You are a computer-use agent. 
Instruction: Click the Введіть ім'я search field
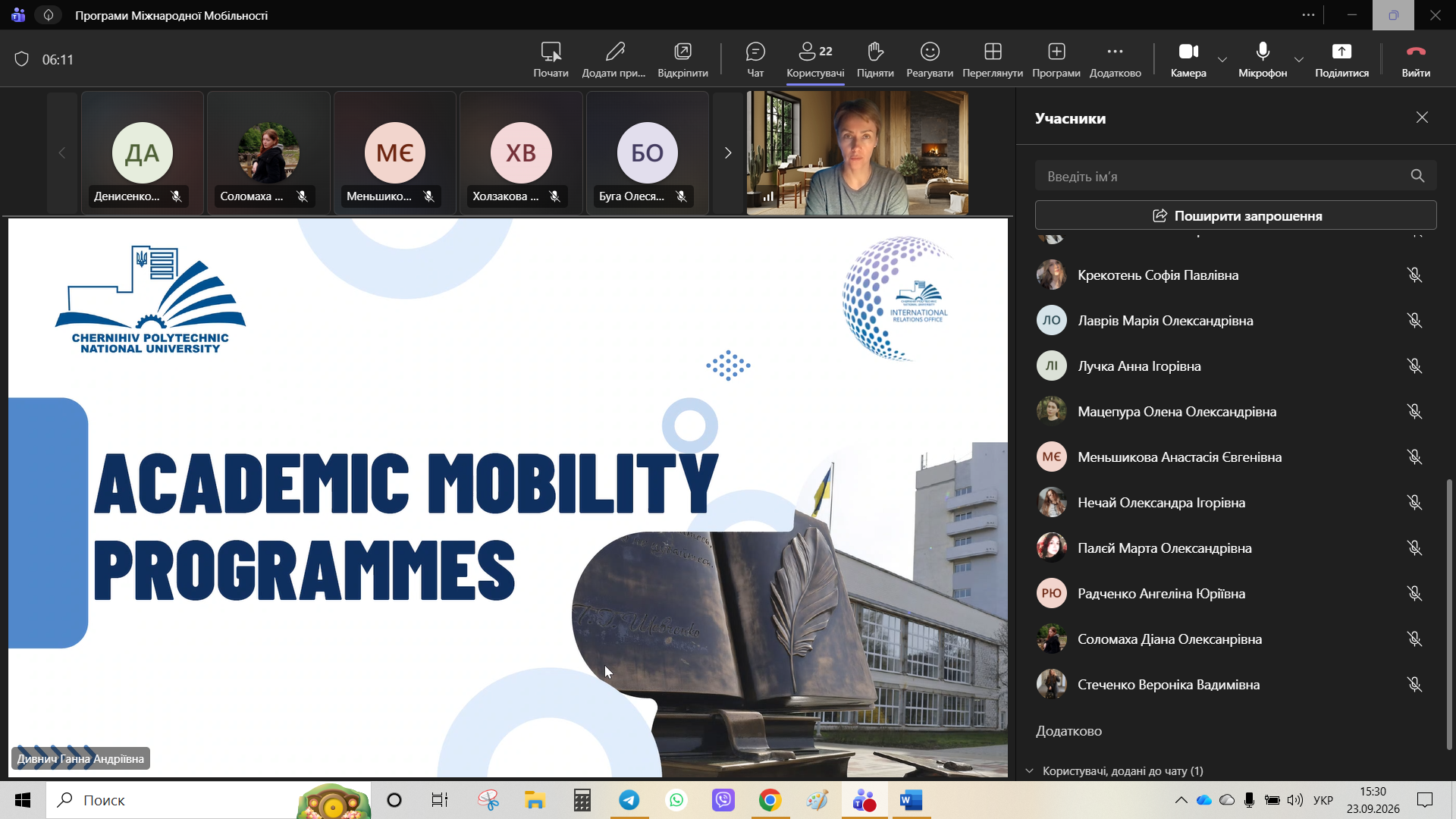[x=1235, y=176]
